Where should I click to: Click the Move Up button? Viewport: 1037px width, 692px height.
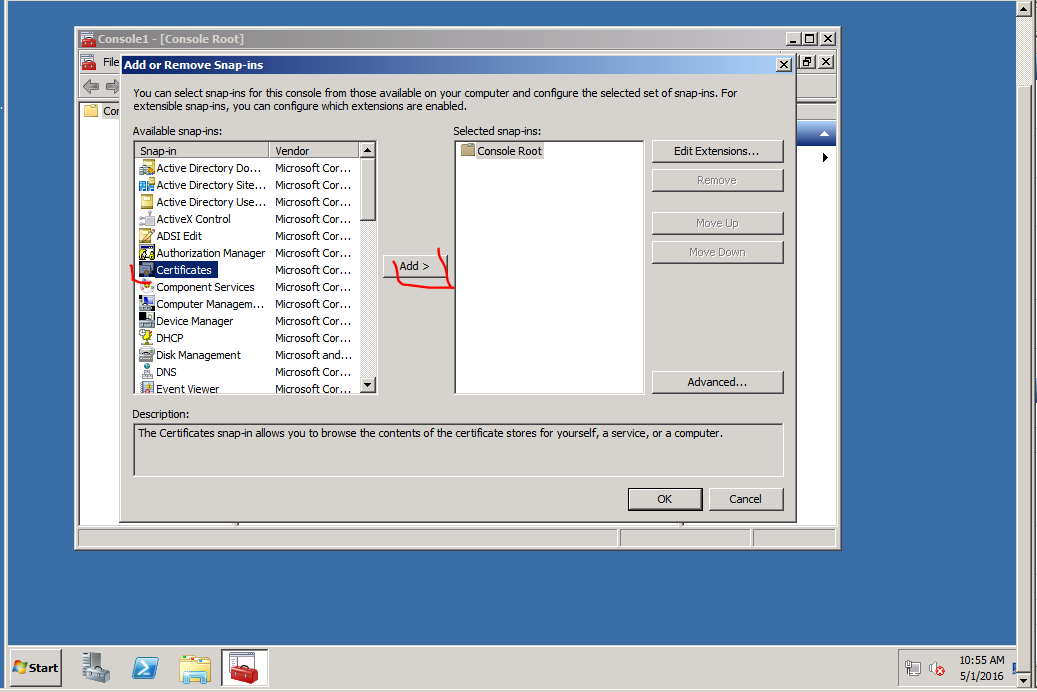717,223
